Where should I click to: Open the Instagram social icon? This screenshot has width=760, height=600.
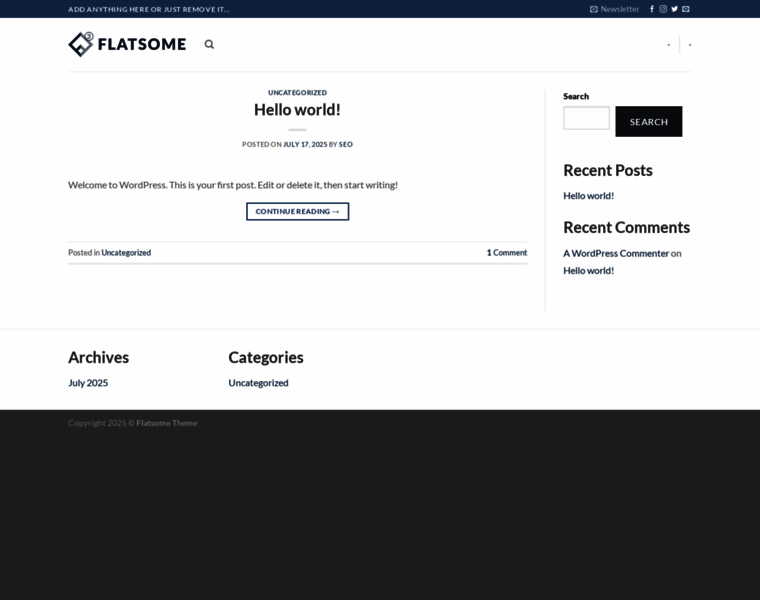point(663,9)
